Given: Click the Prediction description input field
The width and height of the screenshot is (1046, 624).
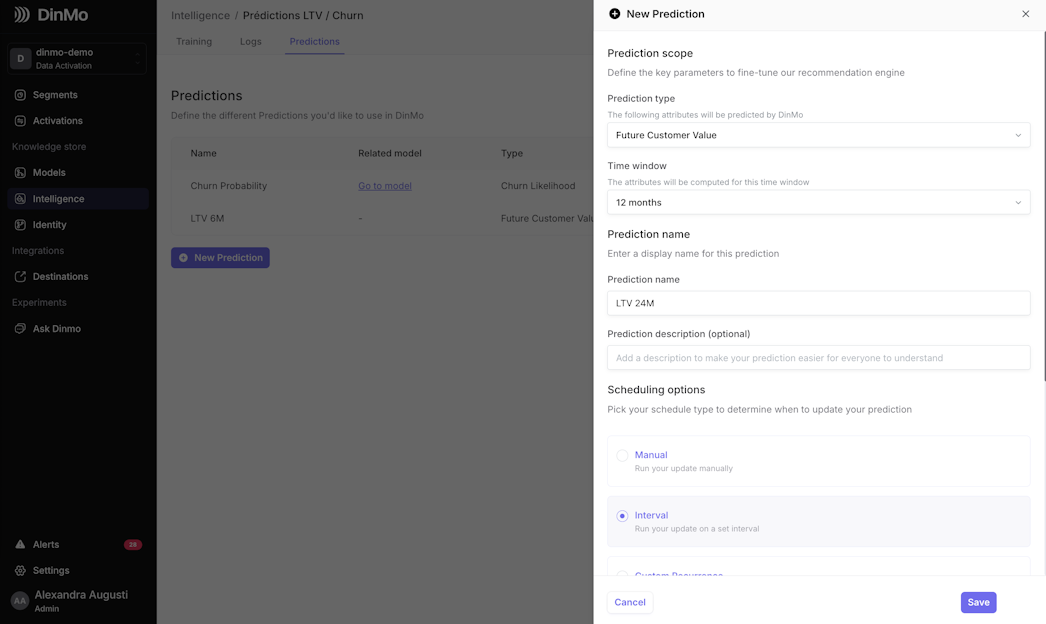Looking at the screenshot, I should (819, 358).
